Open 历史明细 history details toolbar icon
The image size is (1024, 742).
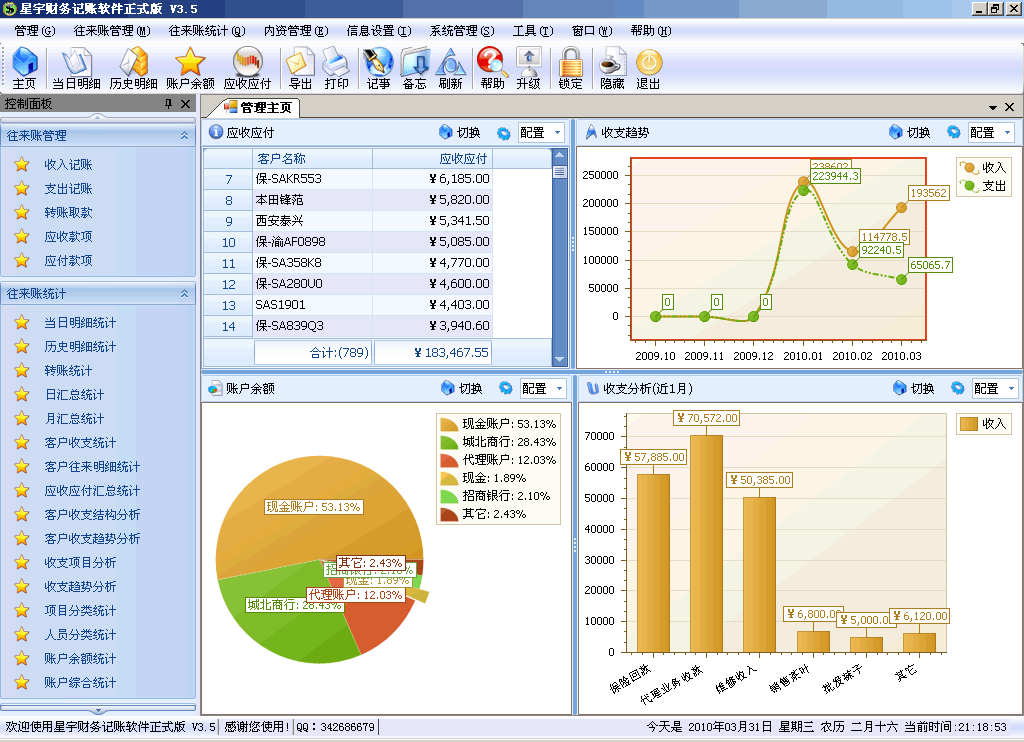(x=133, y=68)
